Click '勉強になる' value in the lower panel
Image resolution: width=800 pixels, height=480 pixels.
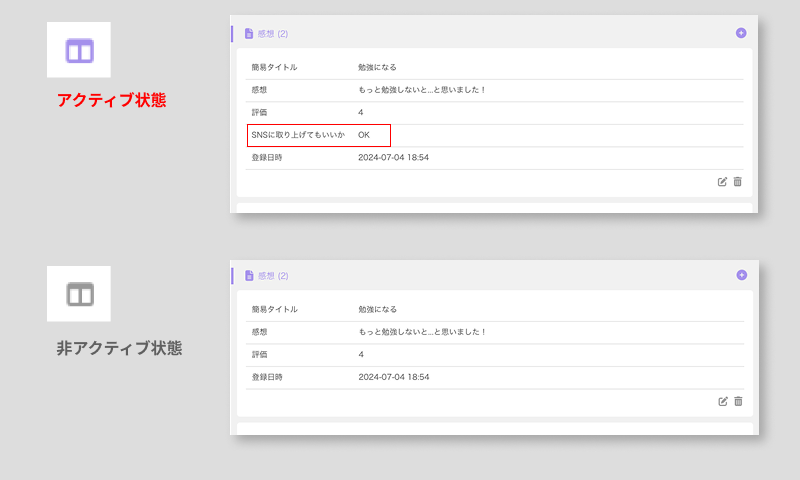coord(378,309)
